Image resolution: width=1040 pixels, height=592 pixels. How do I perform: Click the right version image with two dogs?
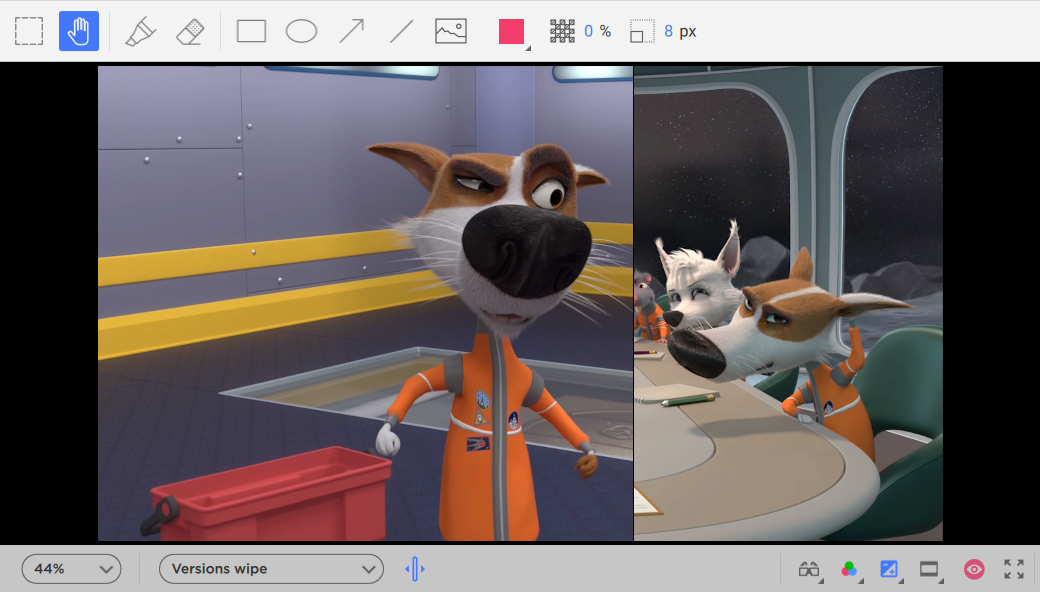[789, 303]
